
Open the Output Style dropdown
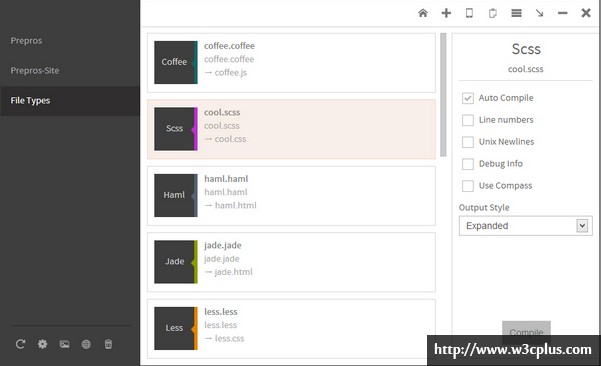coord(525,226)
